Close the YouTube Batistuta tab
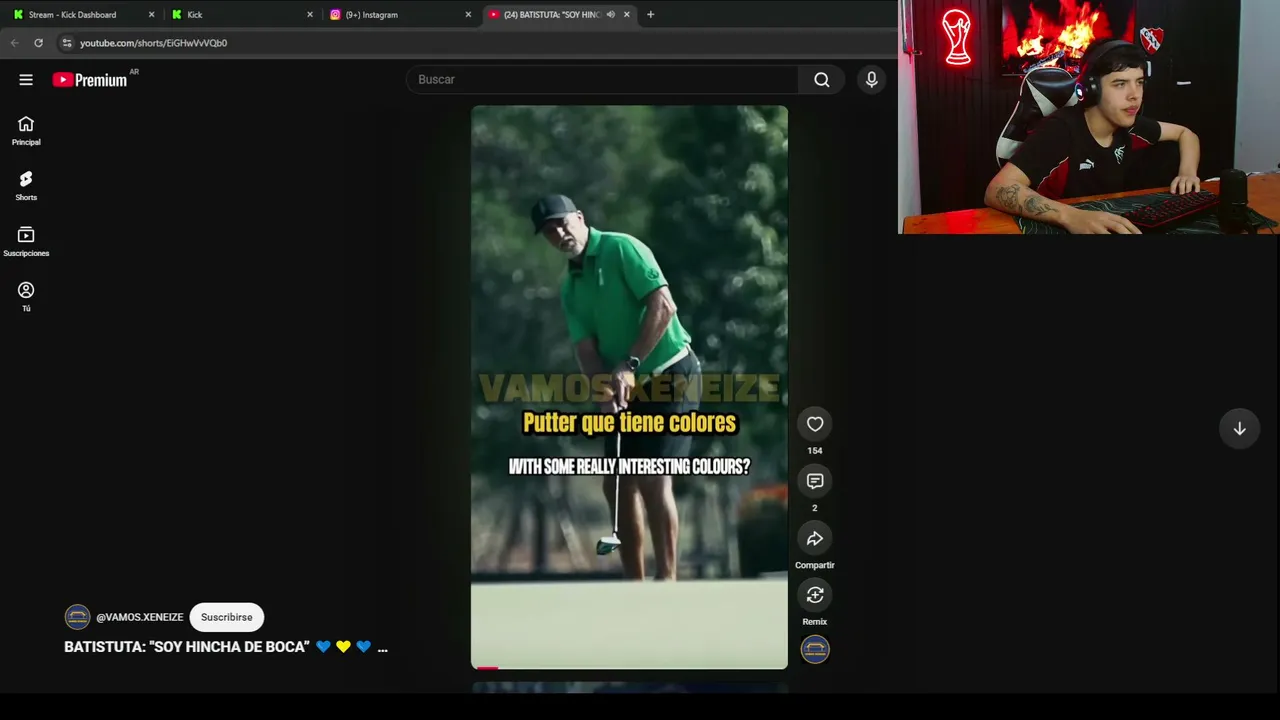 [627, 14]
